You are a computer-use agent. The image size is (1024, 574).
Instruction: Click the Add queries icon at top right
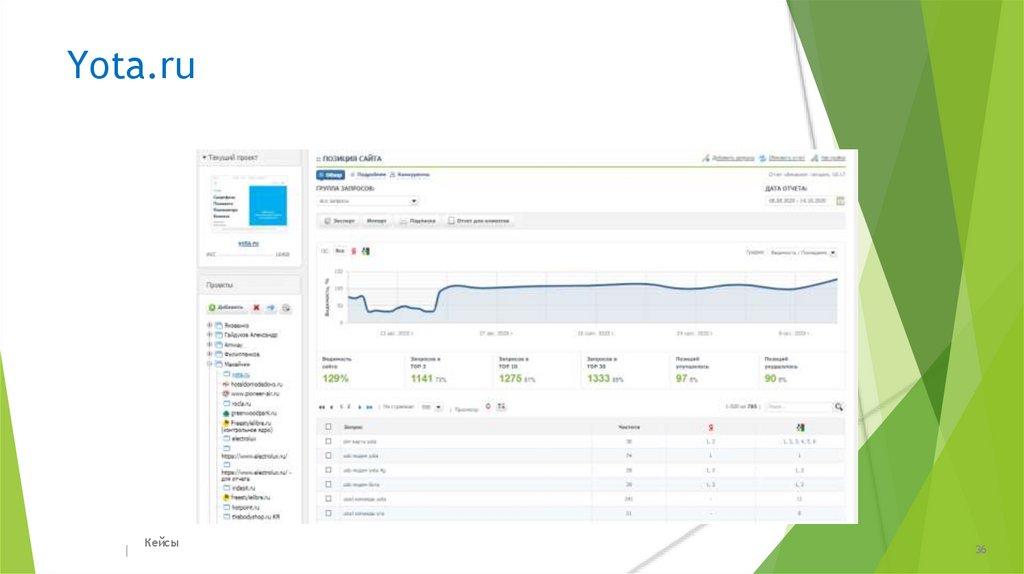(705, 158)
